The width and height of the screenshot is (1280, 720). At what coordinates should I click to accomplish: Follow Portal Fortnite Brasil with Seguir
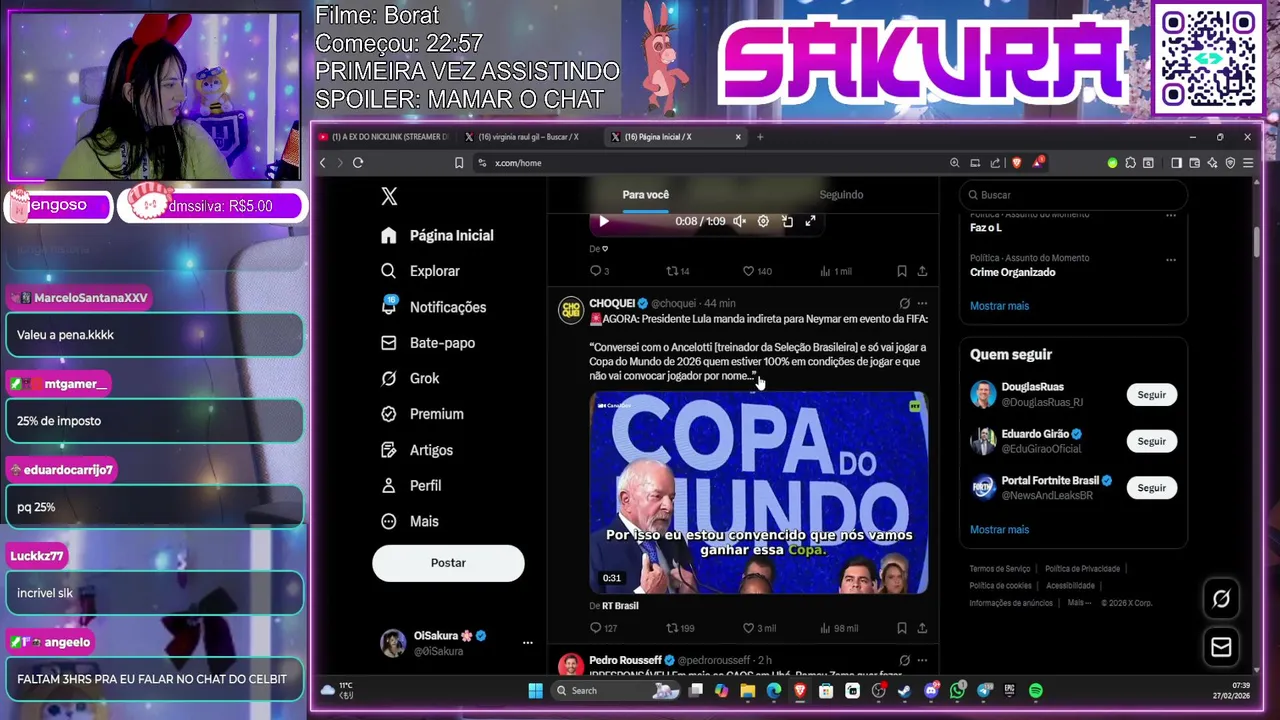1151,488
